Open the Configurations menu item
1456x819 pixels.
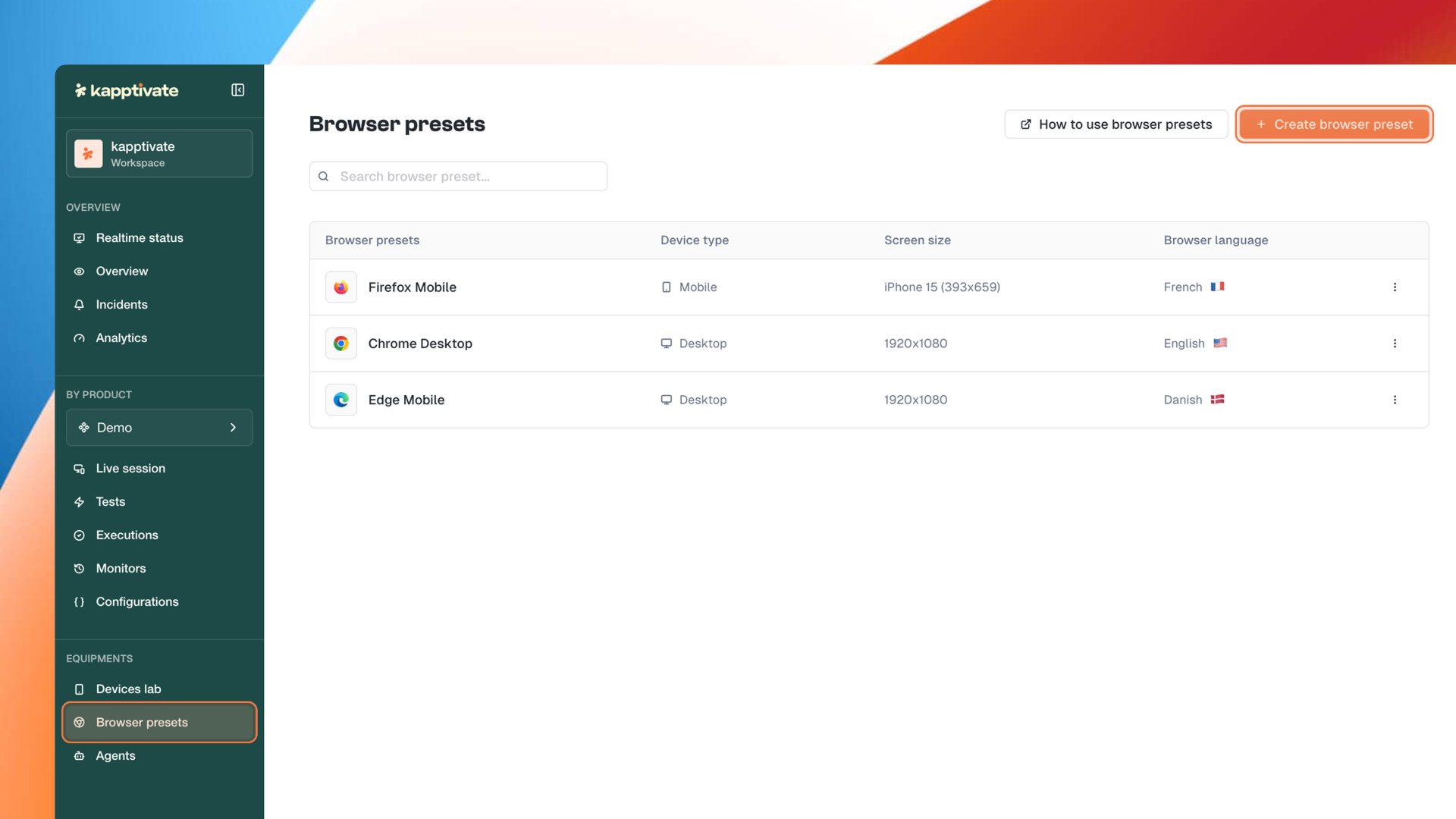click(136, 602)
